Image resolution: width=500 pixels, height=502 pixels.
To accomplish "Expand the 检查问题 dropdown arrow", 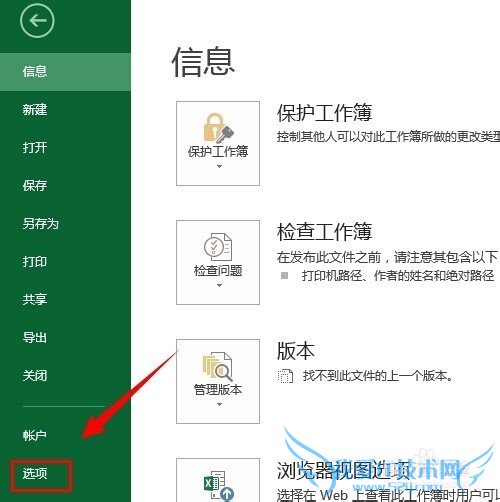I will click(219, 285).
